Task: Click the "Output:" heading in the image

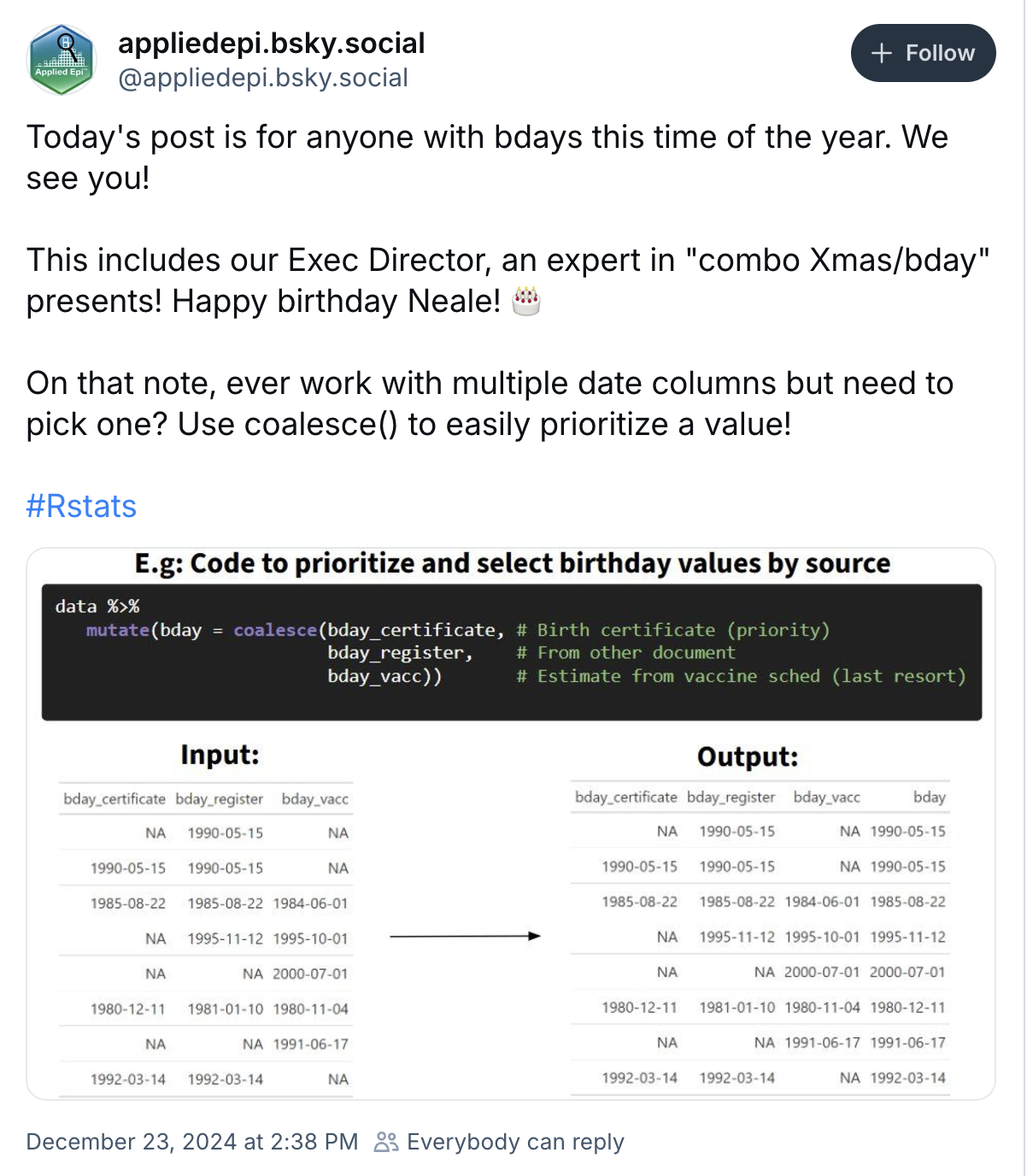Action: coord(748,756)
